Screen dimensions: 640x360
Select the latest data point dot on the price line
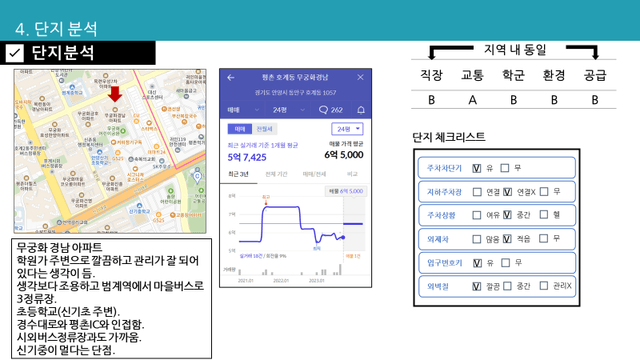click(343, 237)
